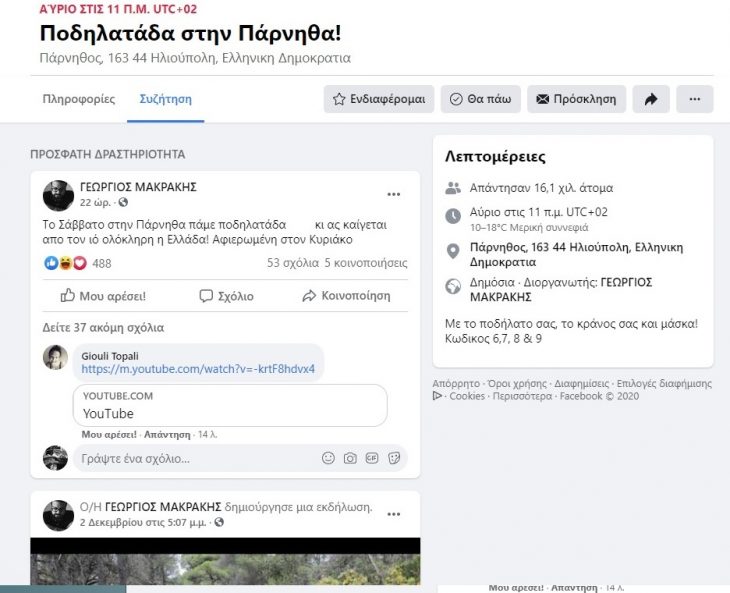Click the camera photo attach icon
The width and height of the screenshot is (730, 593).
[x=350, y=458]
